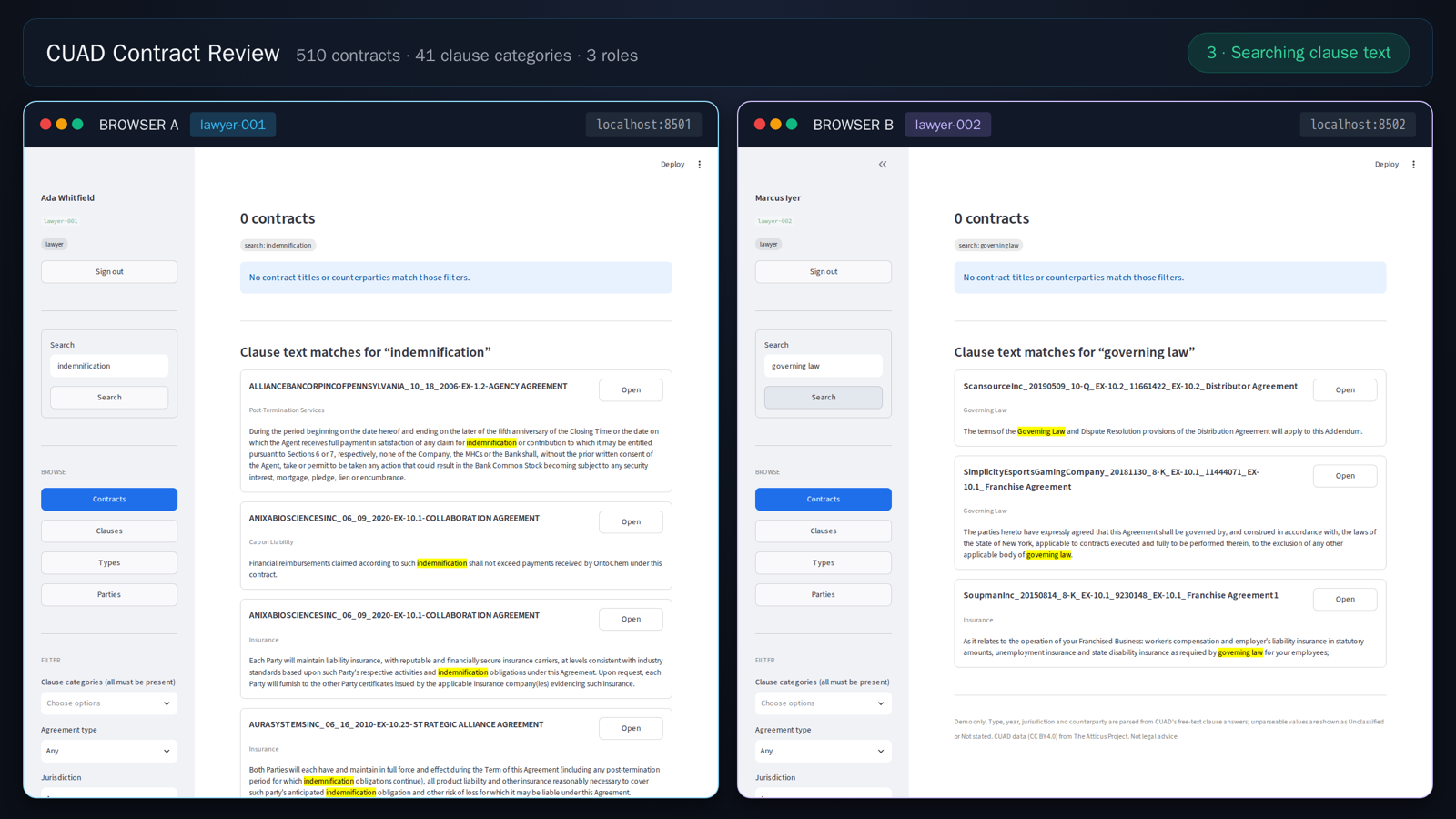Run Search in Browser B sidebar
The height and width of the screenshot is (819, 1456).
[x=824, y=398]
